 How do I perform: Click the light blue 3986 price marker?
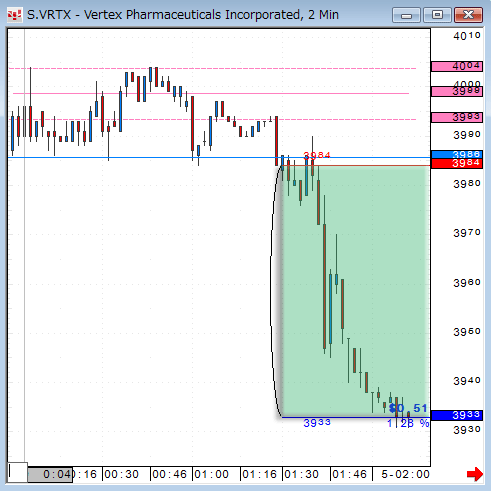point(457,154)
